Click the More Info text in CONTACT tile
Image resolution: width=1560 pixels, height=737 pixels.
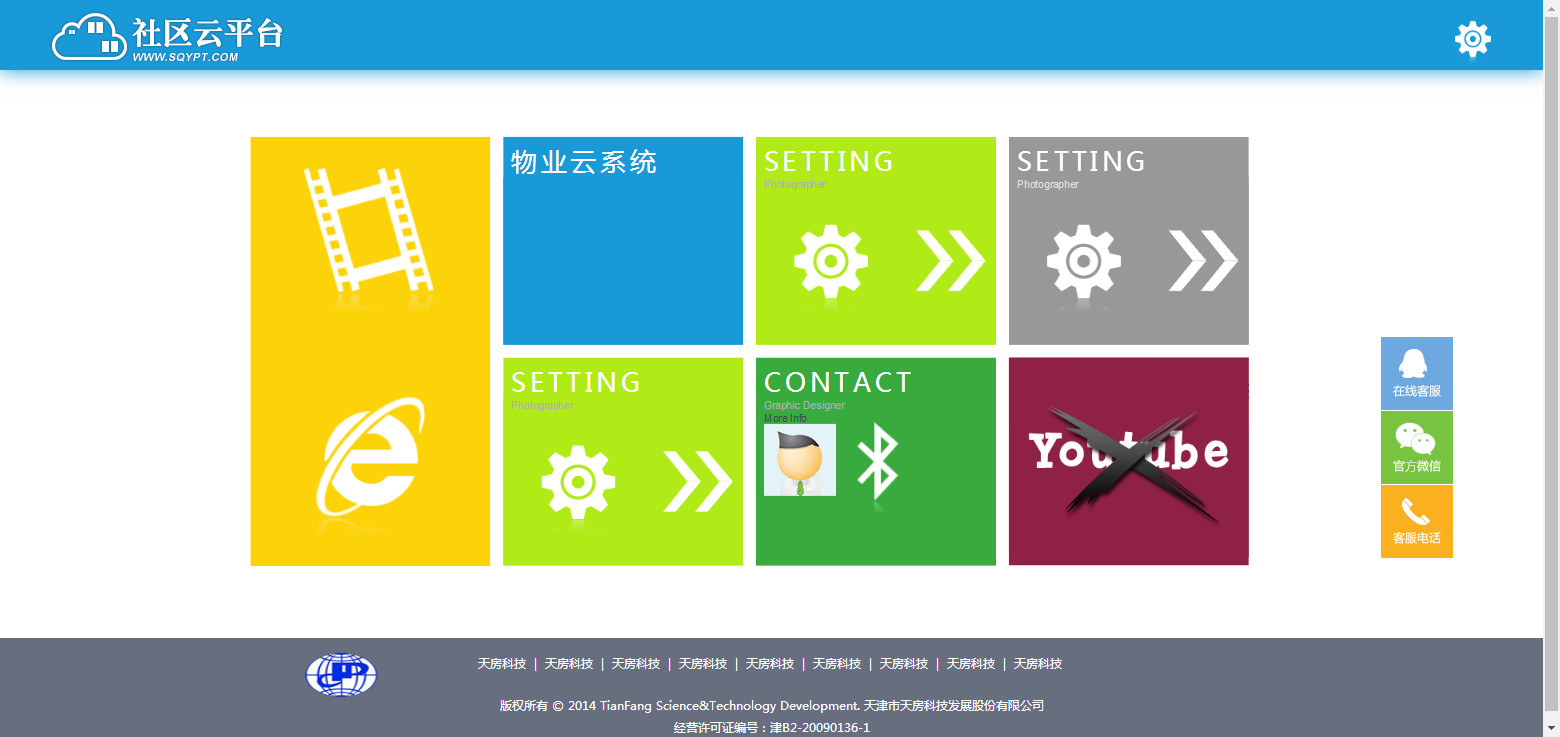click(x=785, y=418)
